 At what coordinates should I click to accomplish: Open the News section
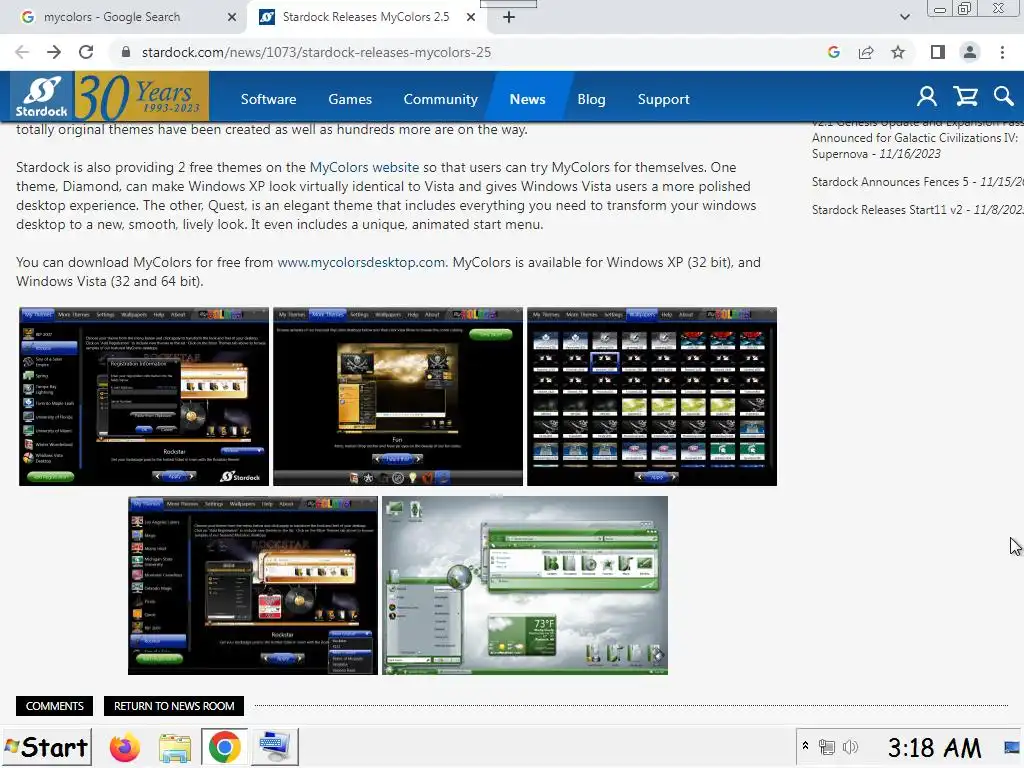click(527, 99)
